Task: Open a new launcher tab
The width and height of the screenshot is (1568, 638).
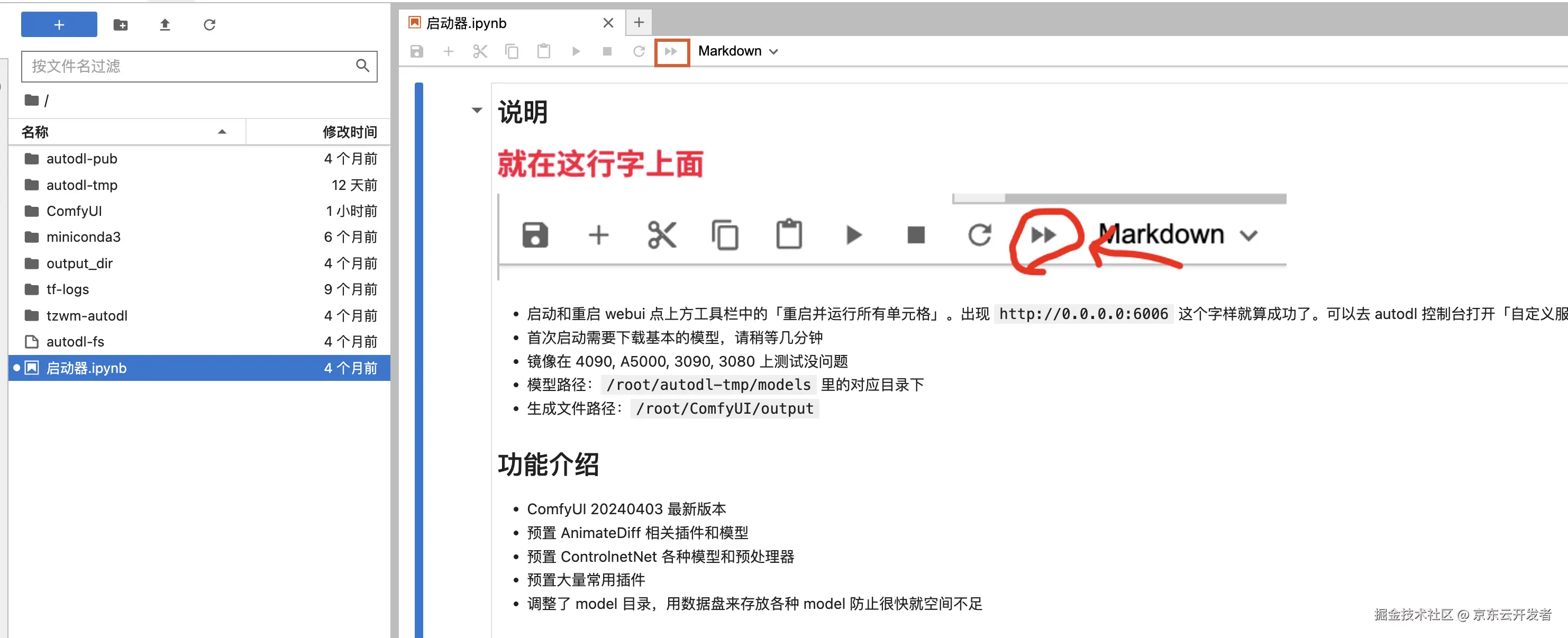Action: pos(639,23)
